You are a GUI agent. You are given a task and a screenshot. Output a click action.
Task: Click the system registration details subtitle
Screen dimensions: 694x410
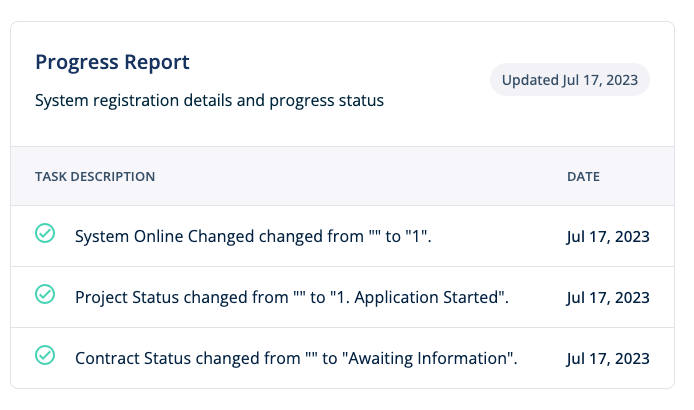[x=209, y=101]
